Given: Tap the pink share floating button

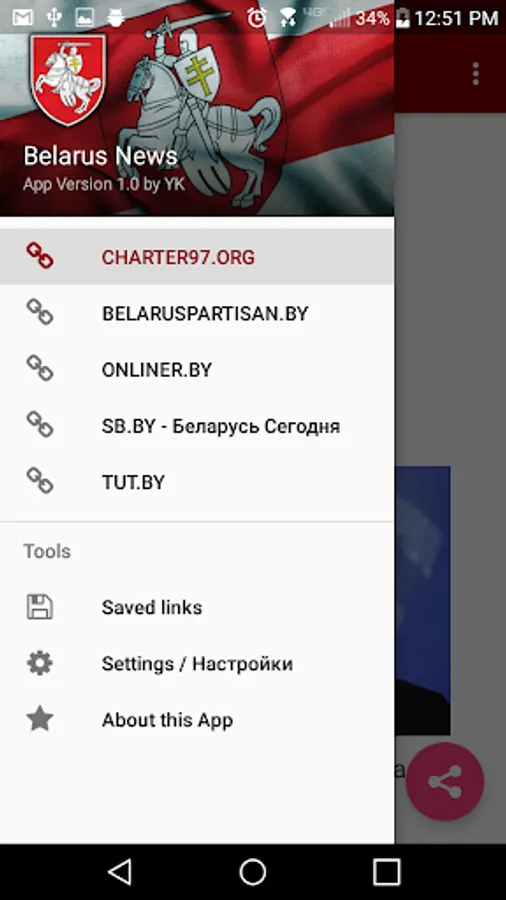Looking at the screenshot, I should (x=445, y=781).
